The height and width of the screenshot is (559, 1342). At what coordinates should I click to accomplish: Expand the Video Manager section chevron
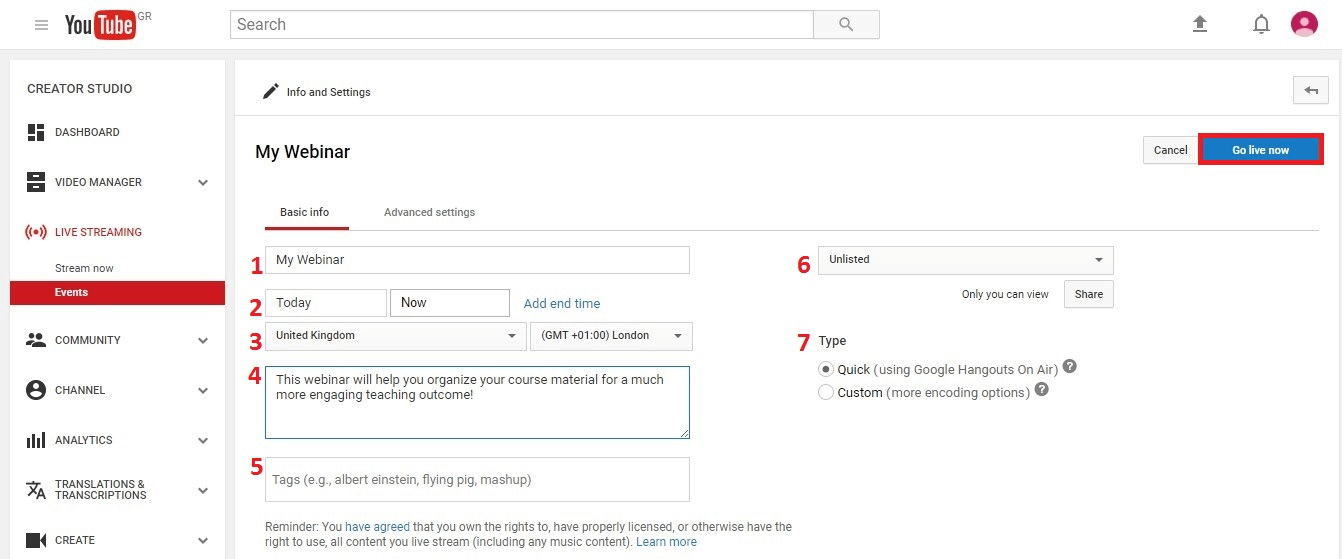pos(203,183)
